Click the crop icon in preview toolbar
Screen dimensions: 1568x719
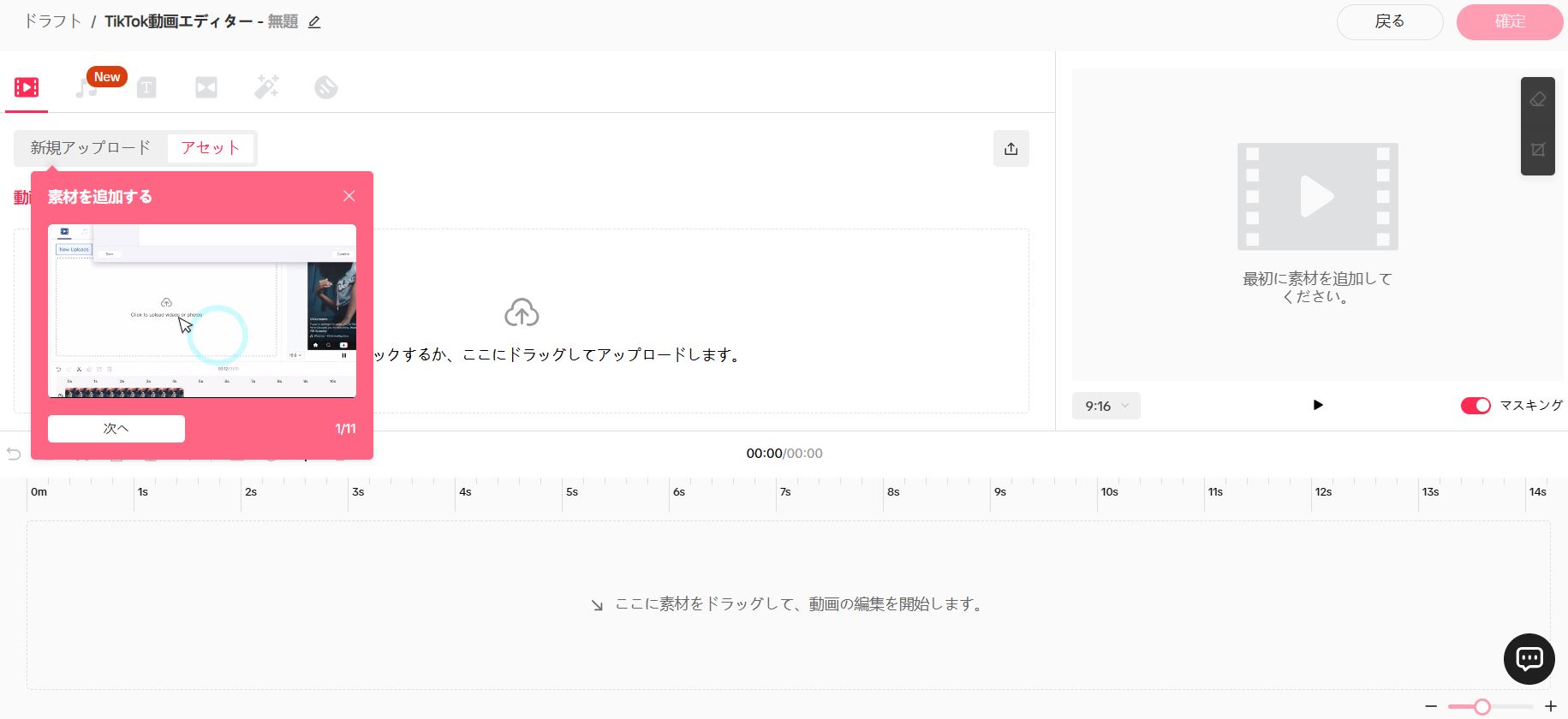[1537, 150]
